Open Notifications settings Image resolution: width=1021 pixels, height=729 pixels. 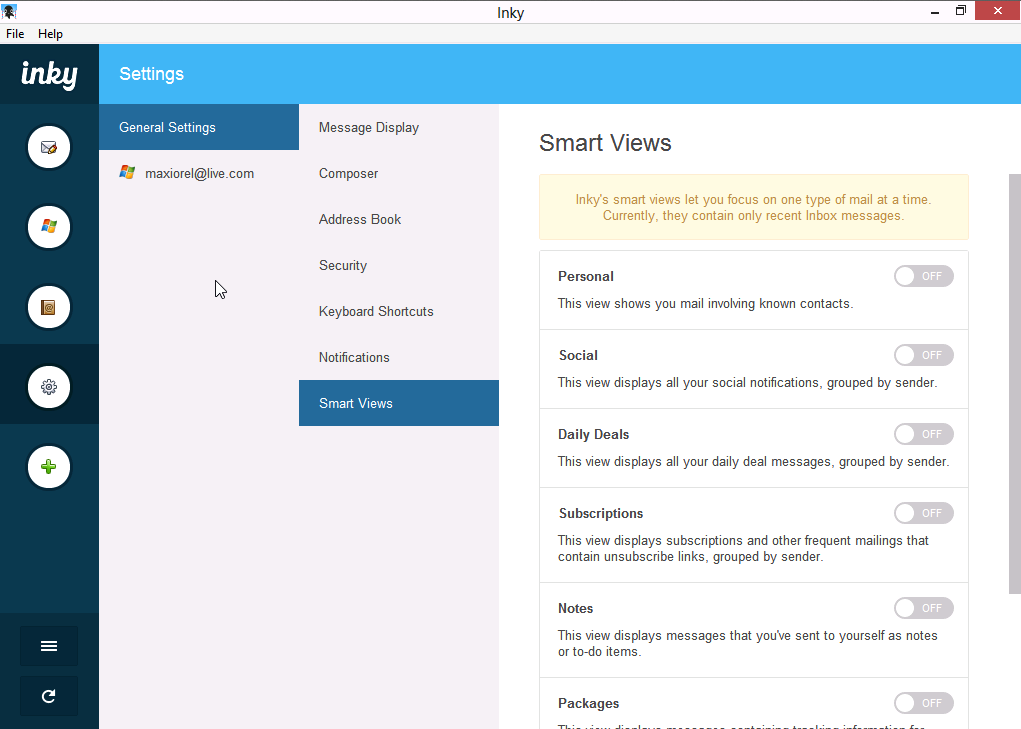[x=399, y=357]
